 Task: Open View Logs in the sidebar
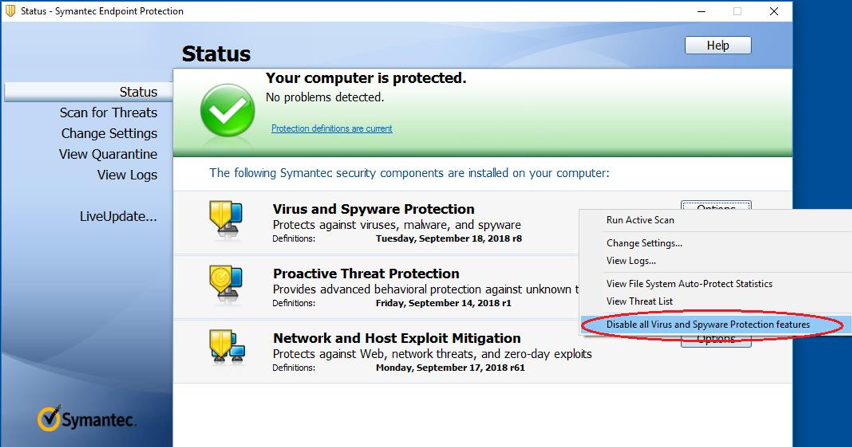(x=127, y=175)
